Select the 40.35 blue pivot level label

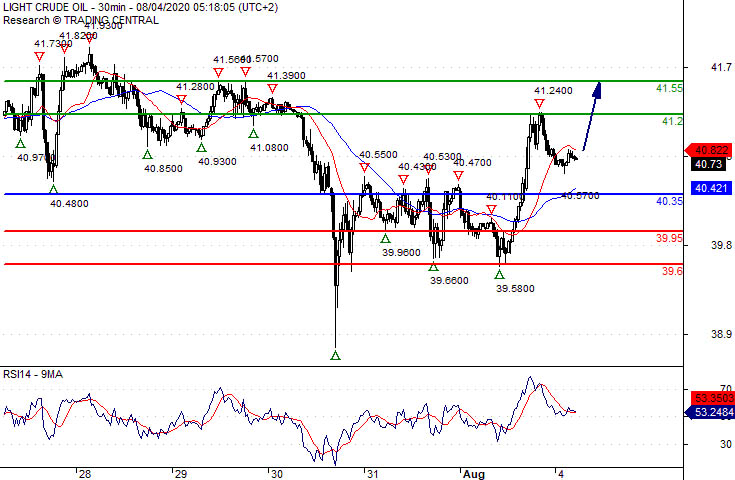pyautogui.click(x=669, y=202)
